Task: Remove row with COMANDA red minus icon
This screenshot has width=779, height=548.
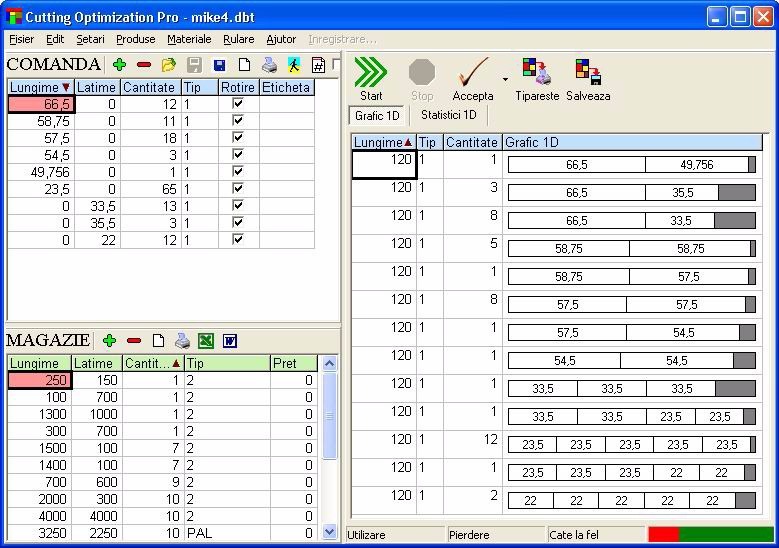Action: 144,65
